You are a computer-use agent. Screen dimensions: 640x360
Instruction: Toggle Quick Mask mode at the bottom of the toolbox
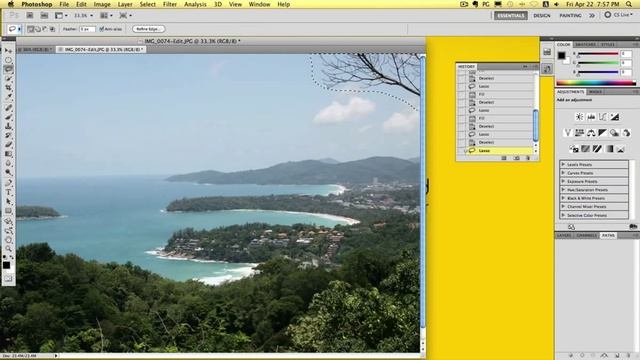click(x=8, y=279)
